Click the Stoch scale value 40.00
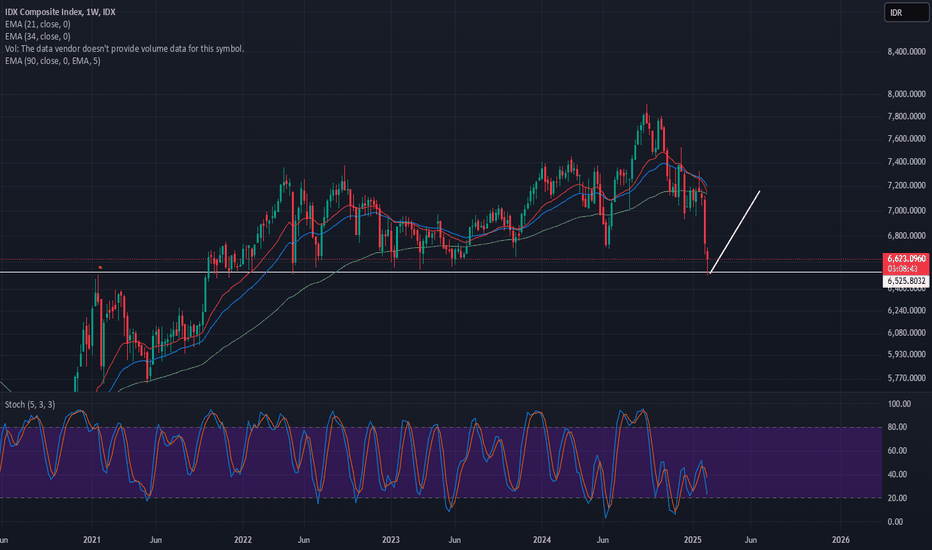The height and width of the screenshot is (550, 932). tap(897, 474)
